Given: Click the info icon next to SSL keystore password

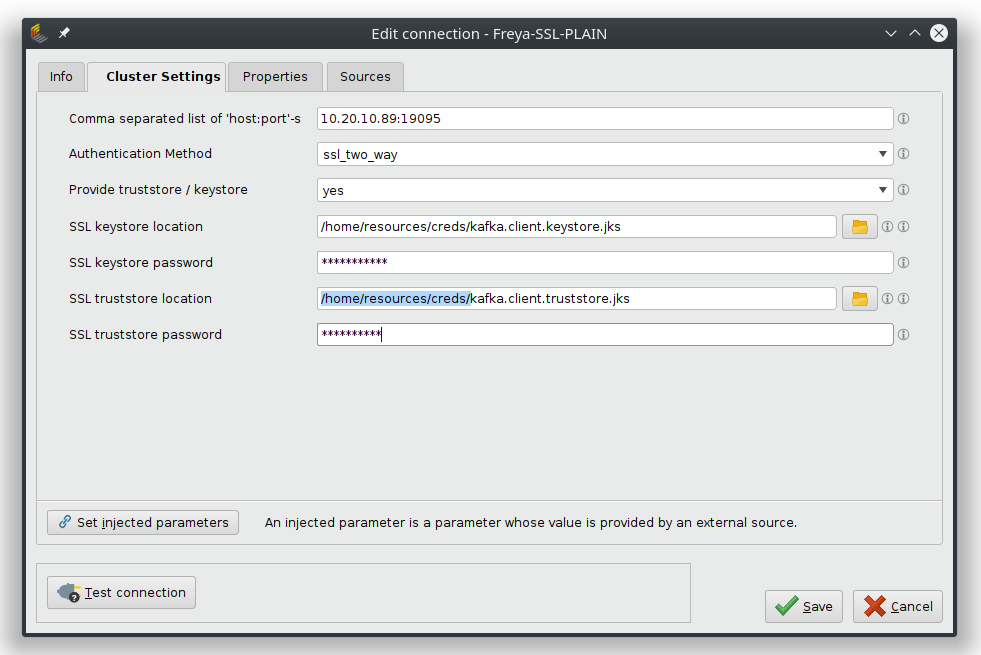Looking at the screenshot, I should click(903, 262).
